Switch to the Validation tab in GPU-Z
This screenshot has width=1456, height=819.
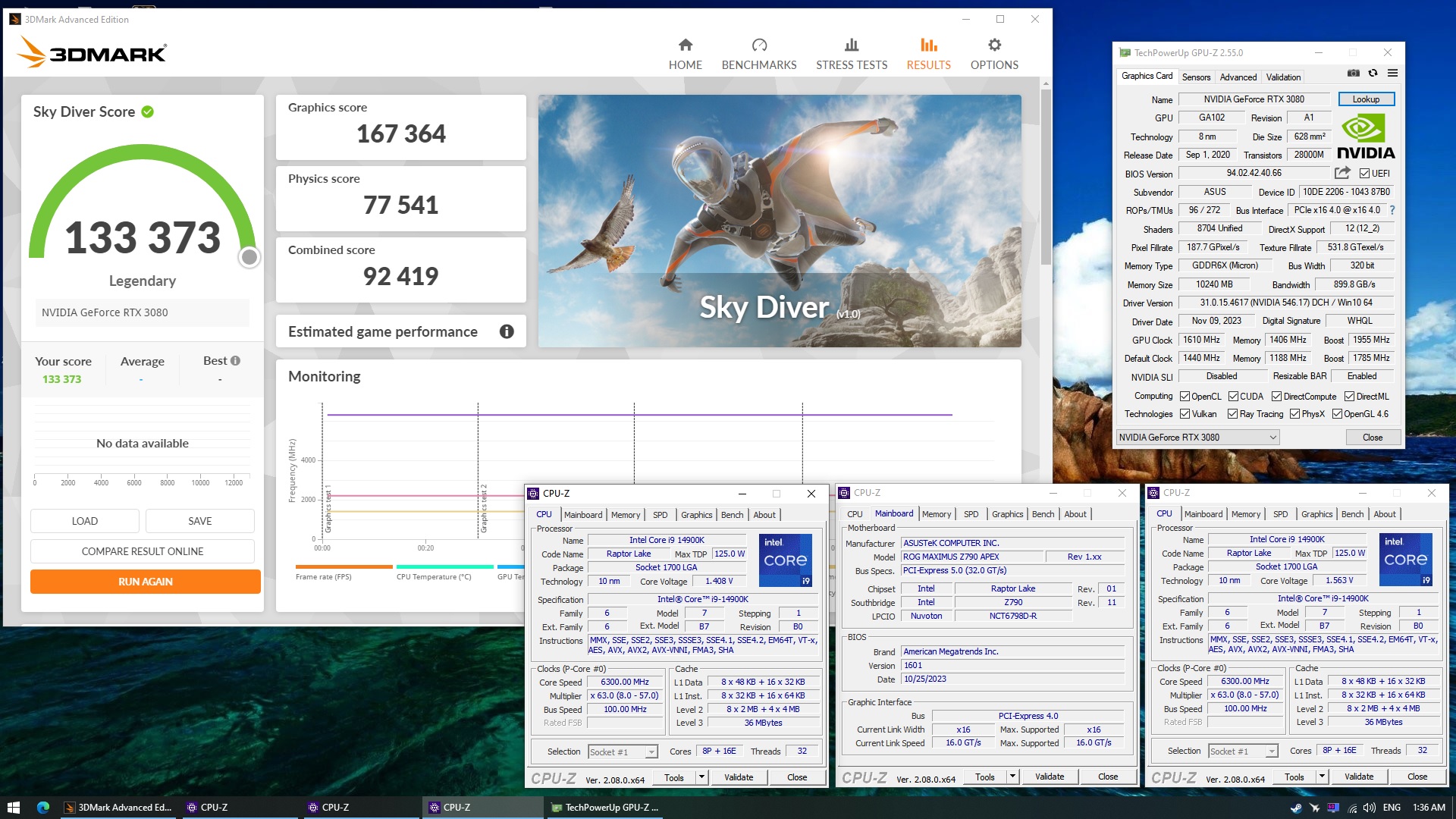[1283, 77]
